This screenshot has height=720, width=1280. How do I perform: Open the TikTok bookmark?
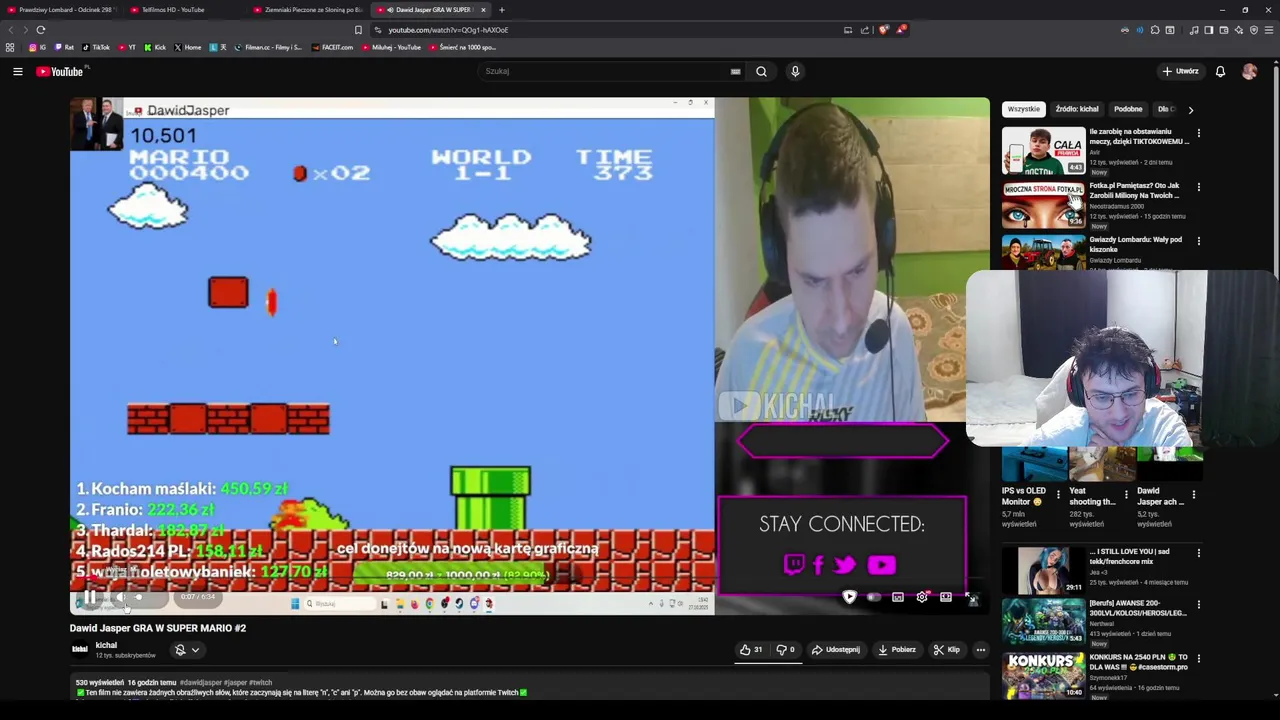tap(96, 47)
